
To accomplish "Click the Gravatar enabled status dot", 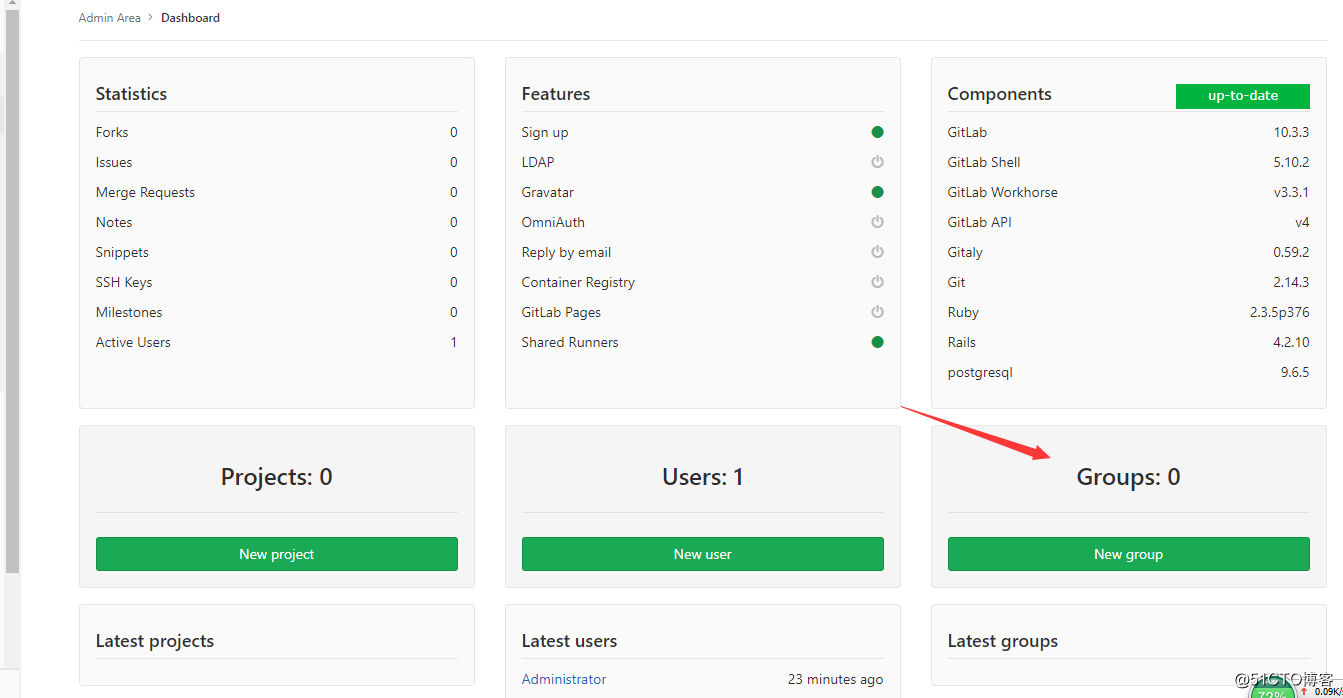I will 877,192.
